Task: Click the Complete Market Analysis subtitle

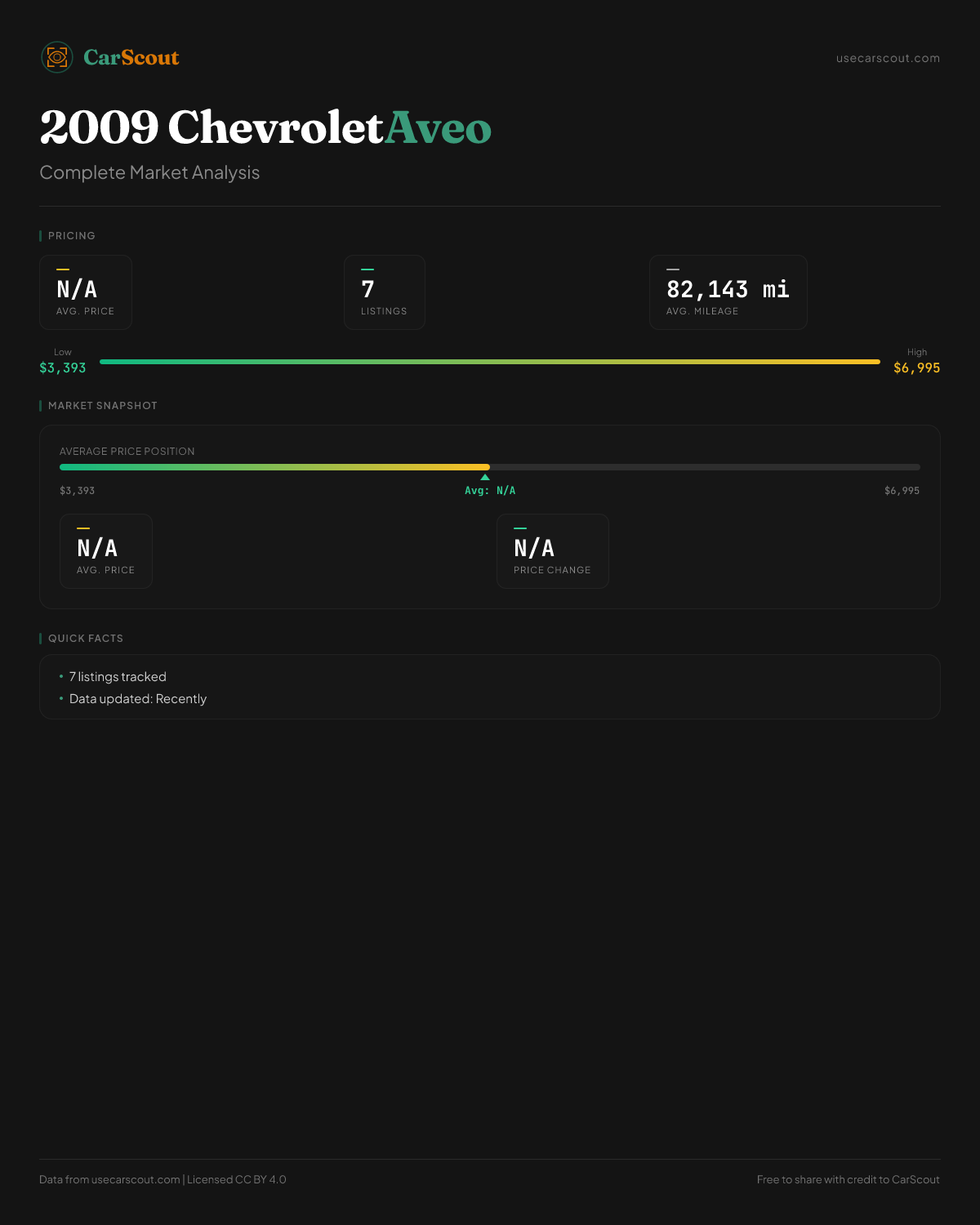Action: pos(149,172)
